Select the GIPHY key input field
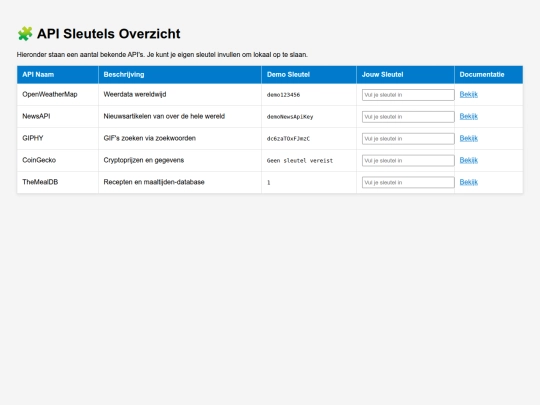This screenshot has width=540, height=405. (x=408, y=138)
